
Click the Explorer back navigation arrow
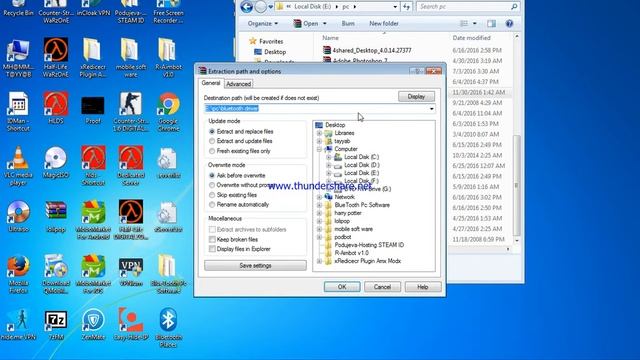point(247,7)
